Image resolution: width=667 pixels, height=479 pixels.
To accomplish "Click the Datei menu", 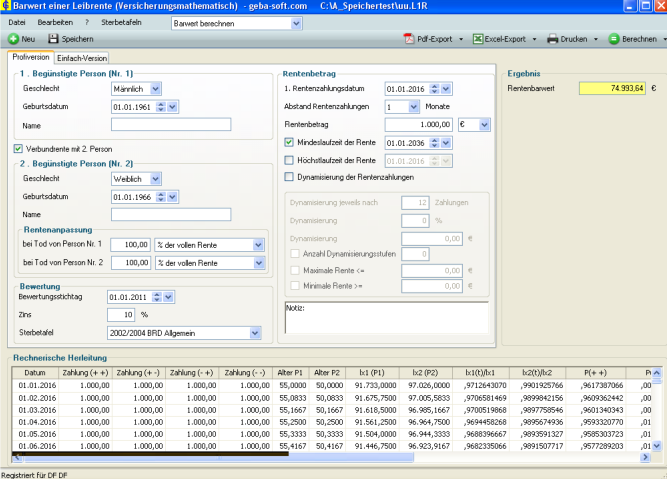I will pyautogui.click(x=17, y=22).
